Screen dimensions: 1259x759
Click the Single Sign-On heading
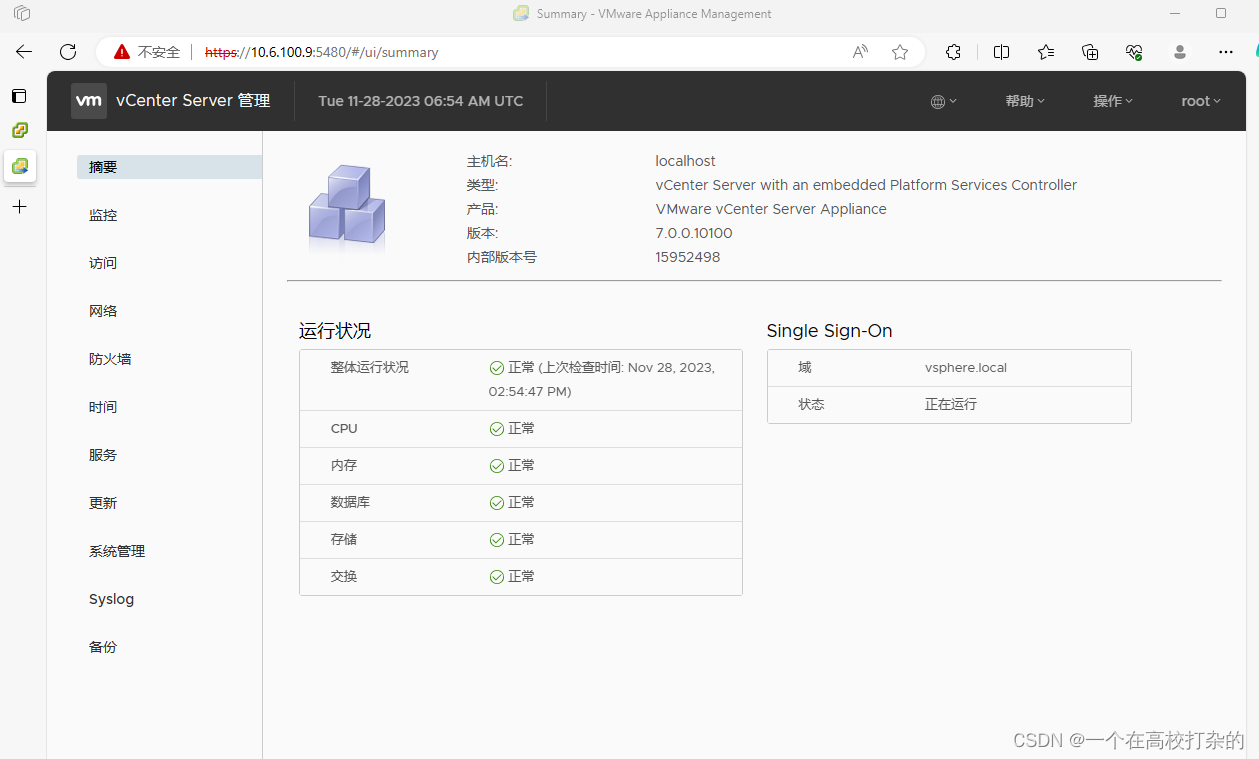tap(829, 331)
